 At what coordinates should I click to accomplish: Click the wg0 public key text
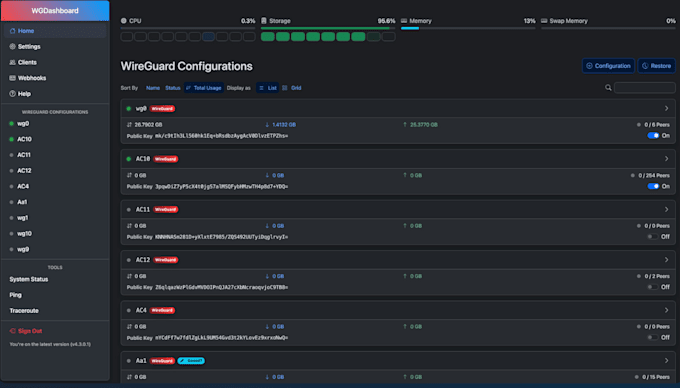pos(221,136)
